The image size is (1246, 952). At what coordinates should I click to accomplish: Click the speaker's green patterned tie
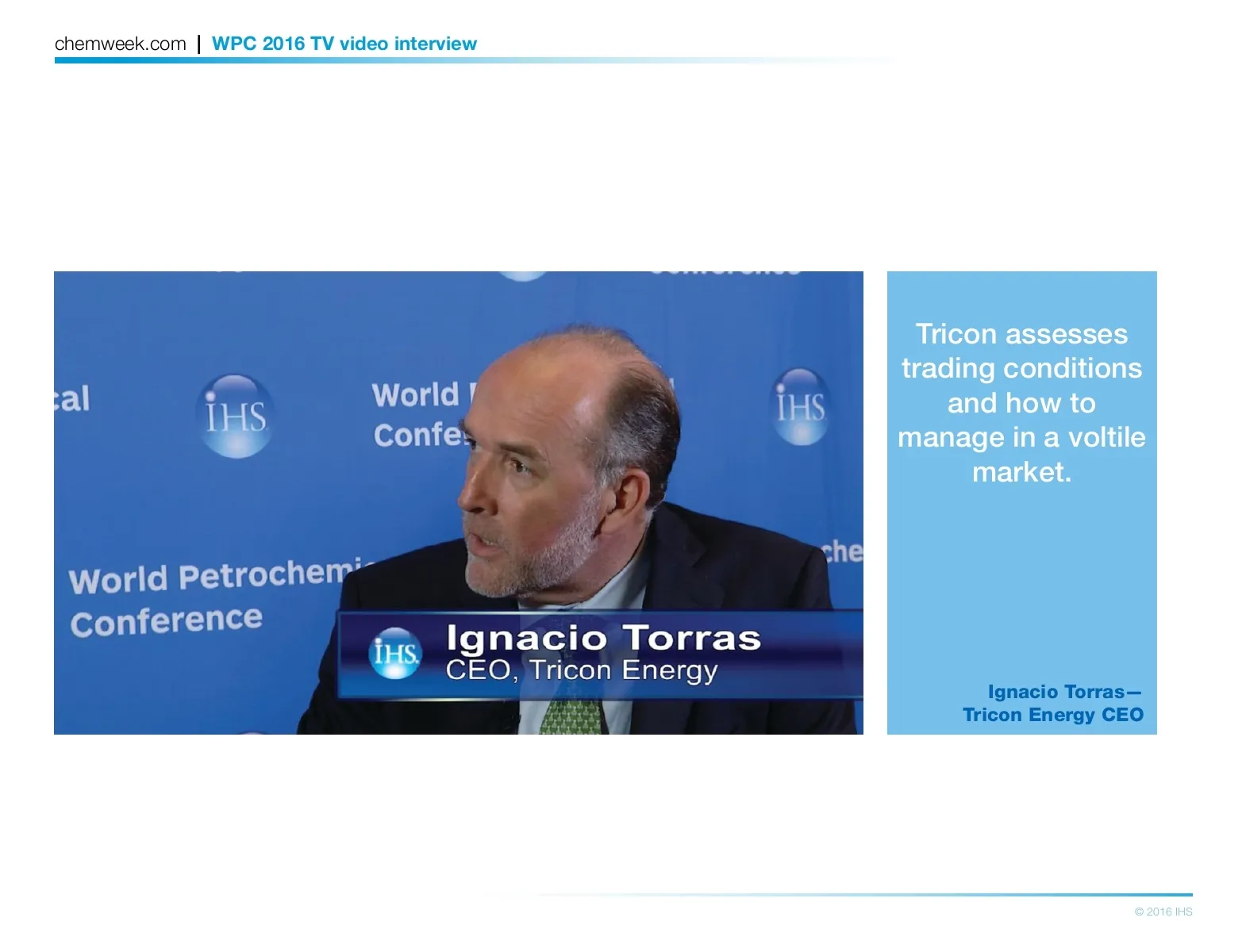tap(571, 716)
